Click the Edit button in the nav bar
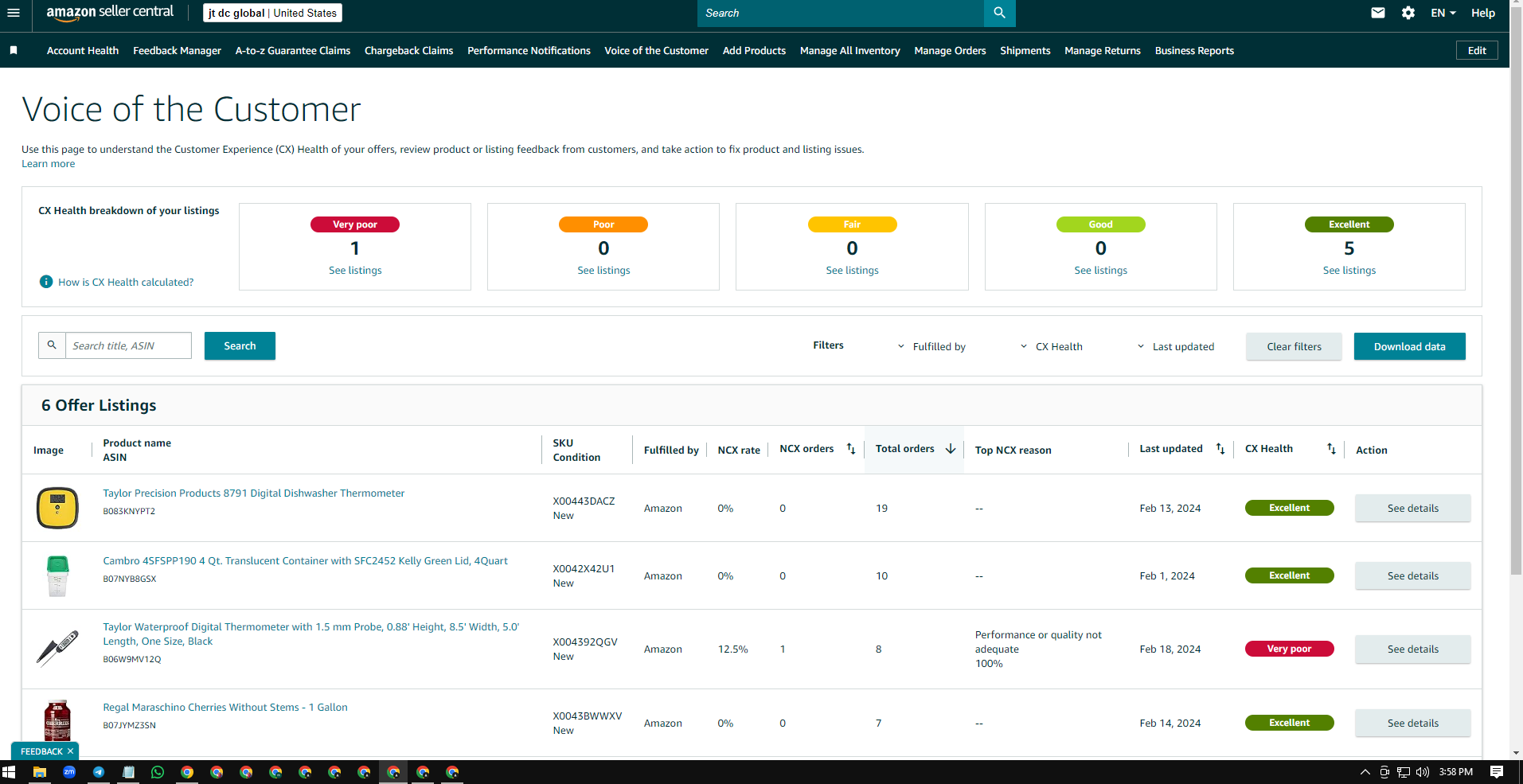The image size is (1523, 784). pyautogui.click(x=1477, y=50)
